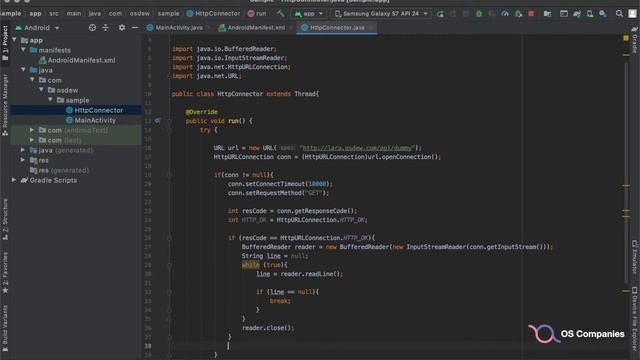Collapse the java folder
The width and height of the screenshot is (640, 360).
23,70
